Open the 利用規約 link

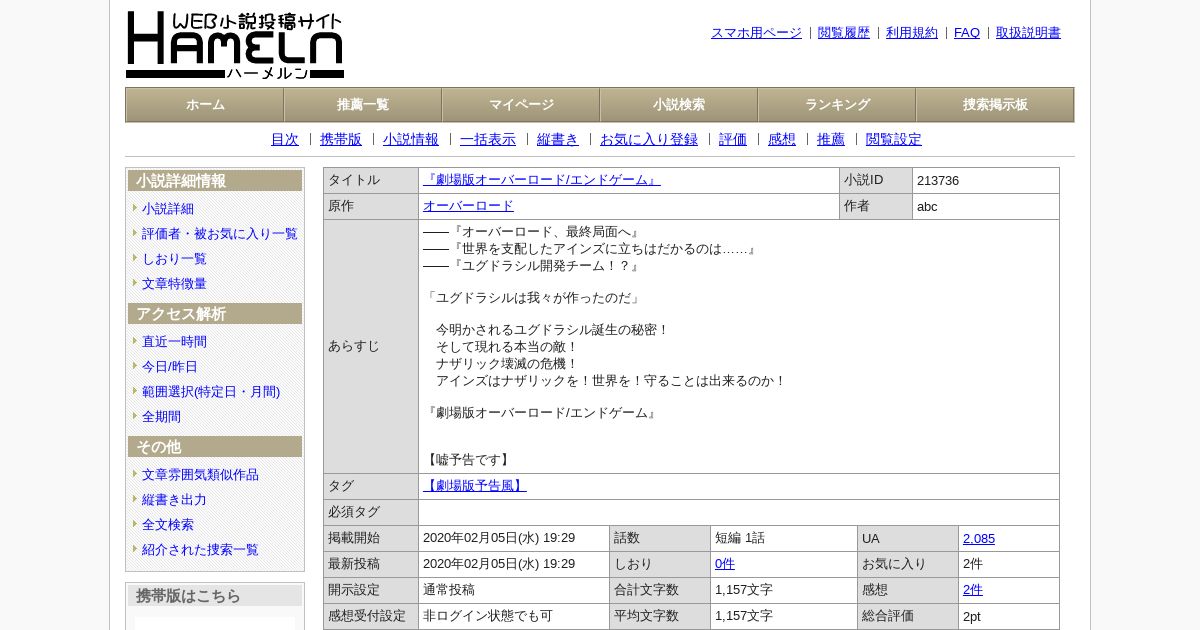click(x=912, y=33)
